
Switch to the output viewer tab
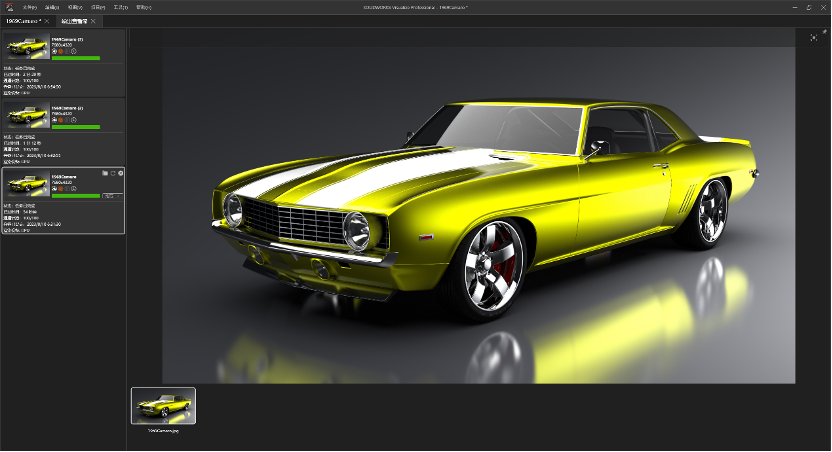click(73, 20)
